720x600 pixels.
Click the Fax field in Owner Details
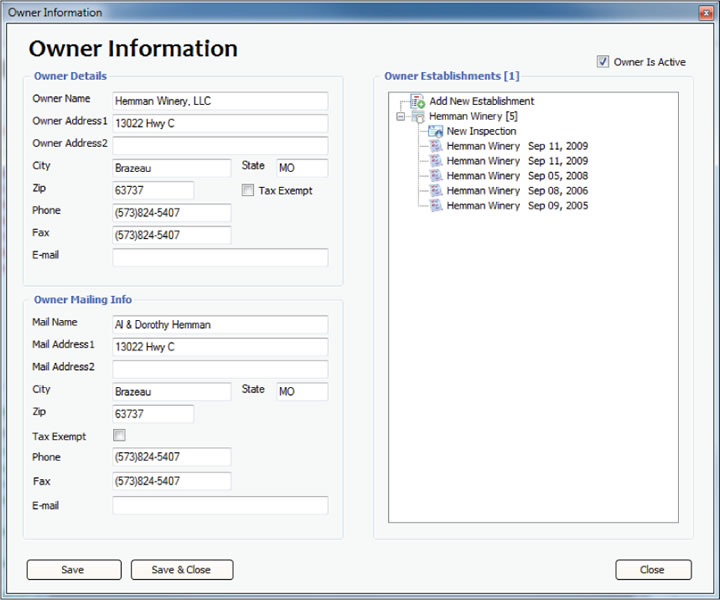(172, 235)
